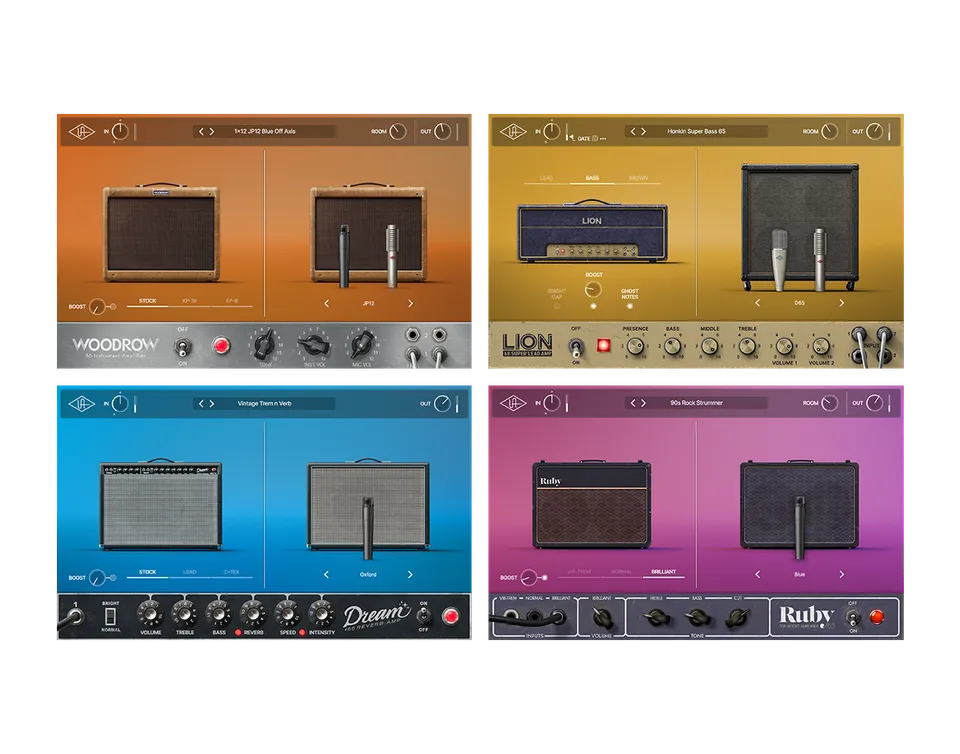Select next preset in Ruby plugin
The height and width of the screenshot is (754, 960).
pyautogui.click(x=643, y=403)
